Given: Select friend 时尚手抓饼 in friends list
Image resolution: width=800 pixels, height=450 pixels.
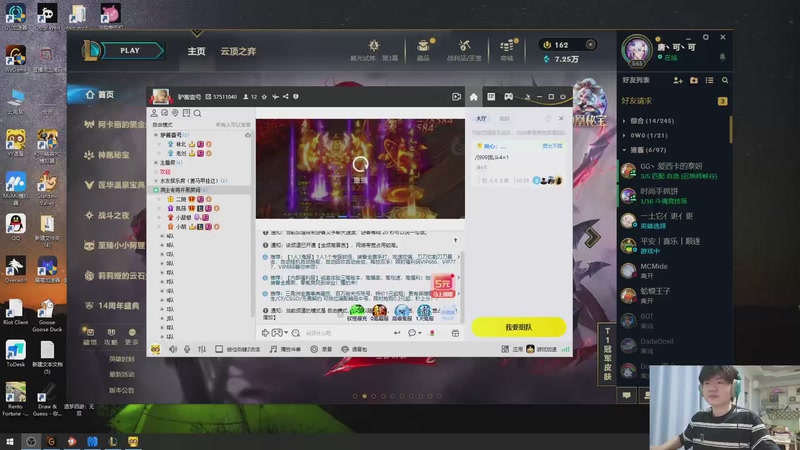Looking at the screenshot, I should tap(674, 195).
